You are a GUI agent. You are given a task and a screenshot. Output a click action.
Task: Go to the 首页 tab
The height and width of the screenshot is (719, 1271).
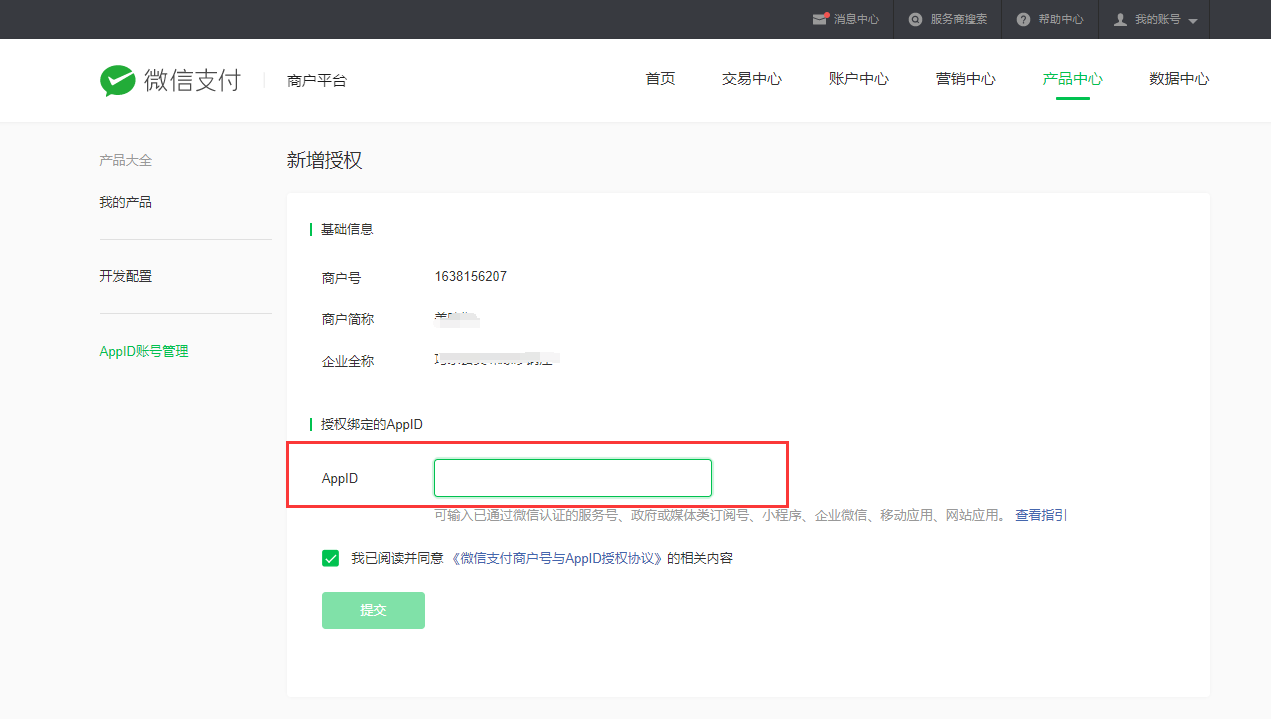pyautogui.click(x=660, y=79)
